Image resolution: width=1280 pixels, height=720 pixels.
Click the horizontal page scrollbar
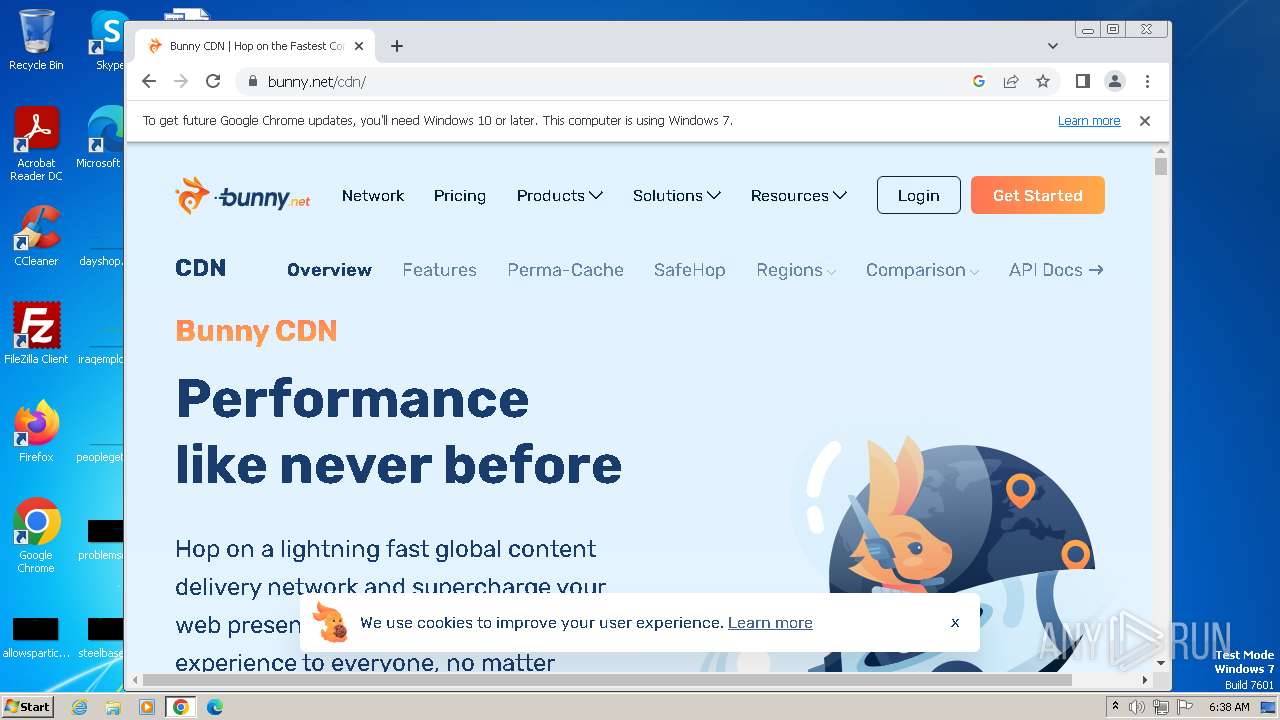608,680
